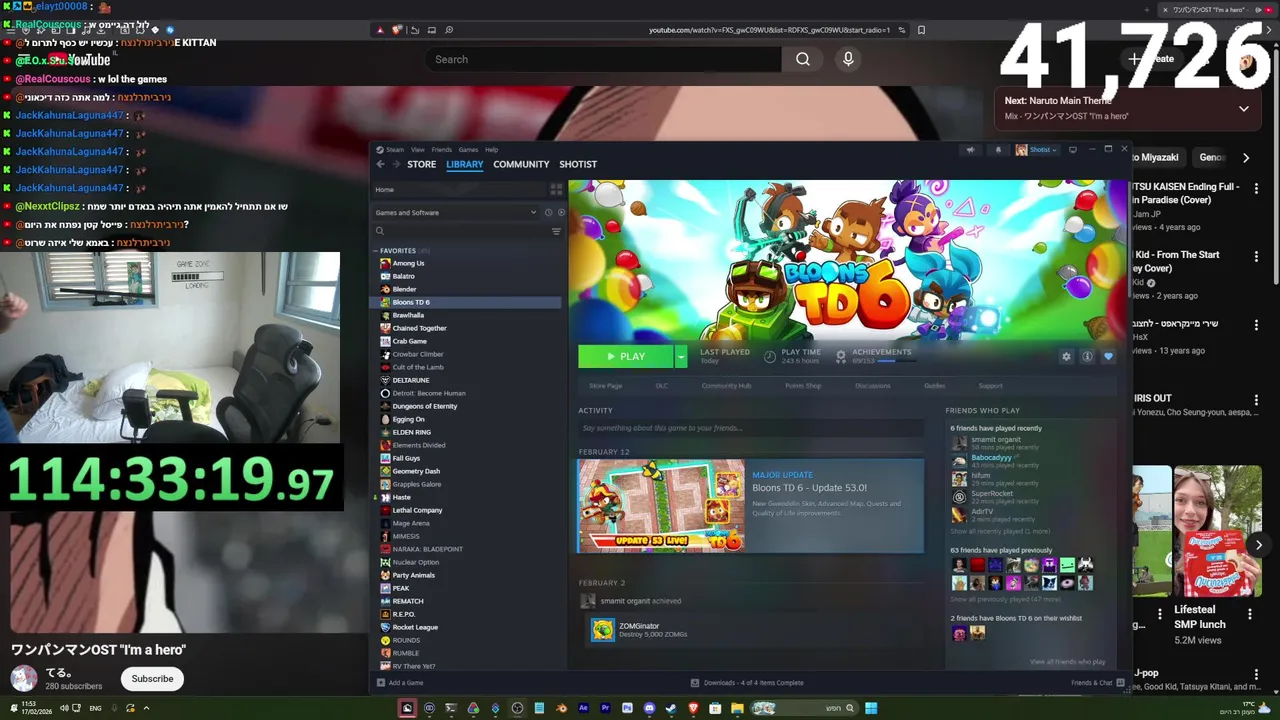
Task: Open Steam announcements megaphone icon
Action: (x=970, y=150)
